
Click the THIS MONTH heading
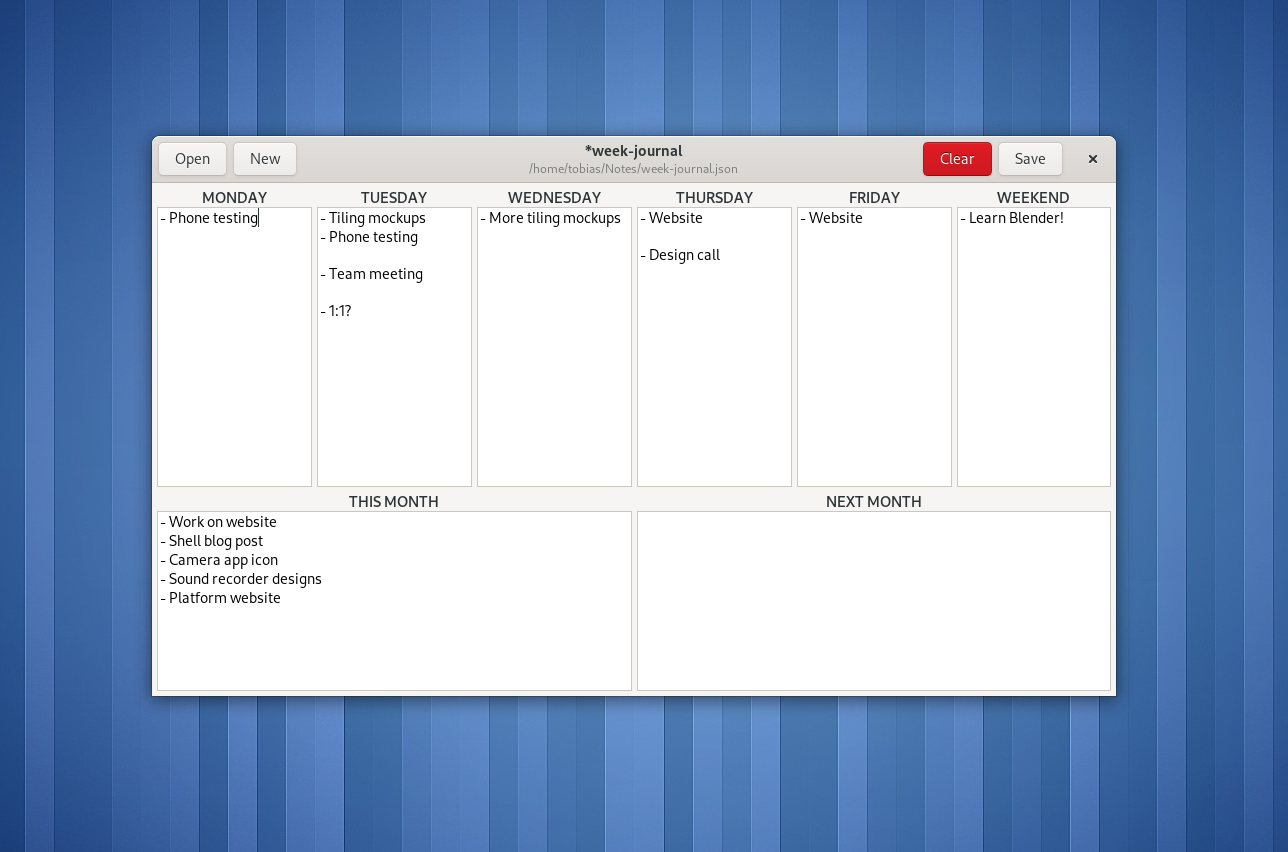coord(394,501)
